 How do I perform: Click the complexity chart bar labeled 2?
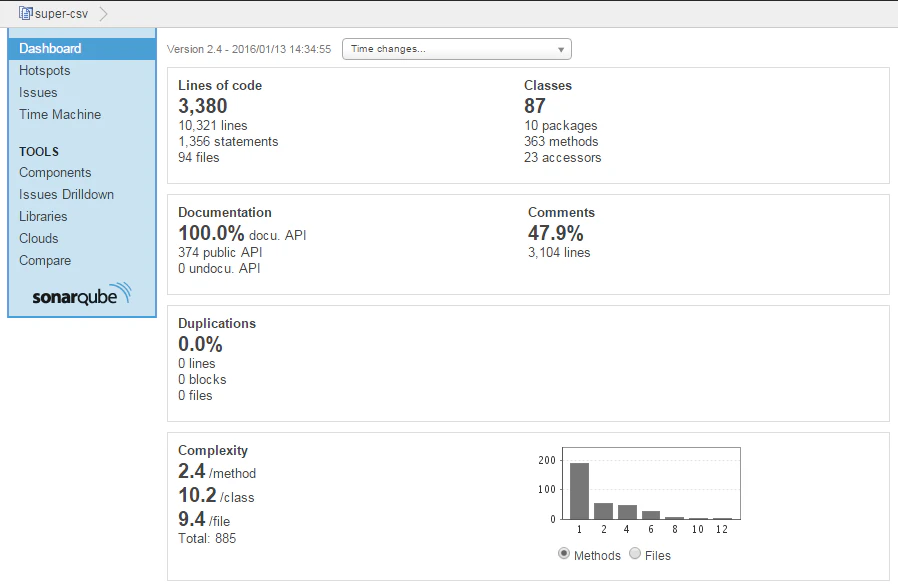tap(604, 511)
